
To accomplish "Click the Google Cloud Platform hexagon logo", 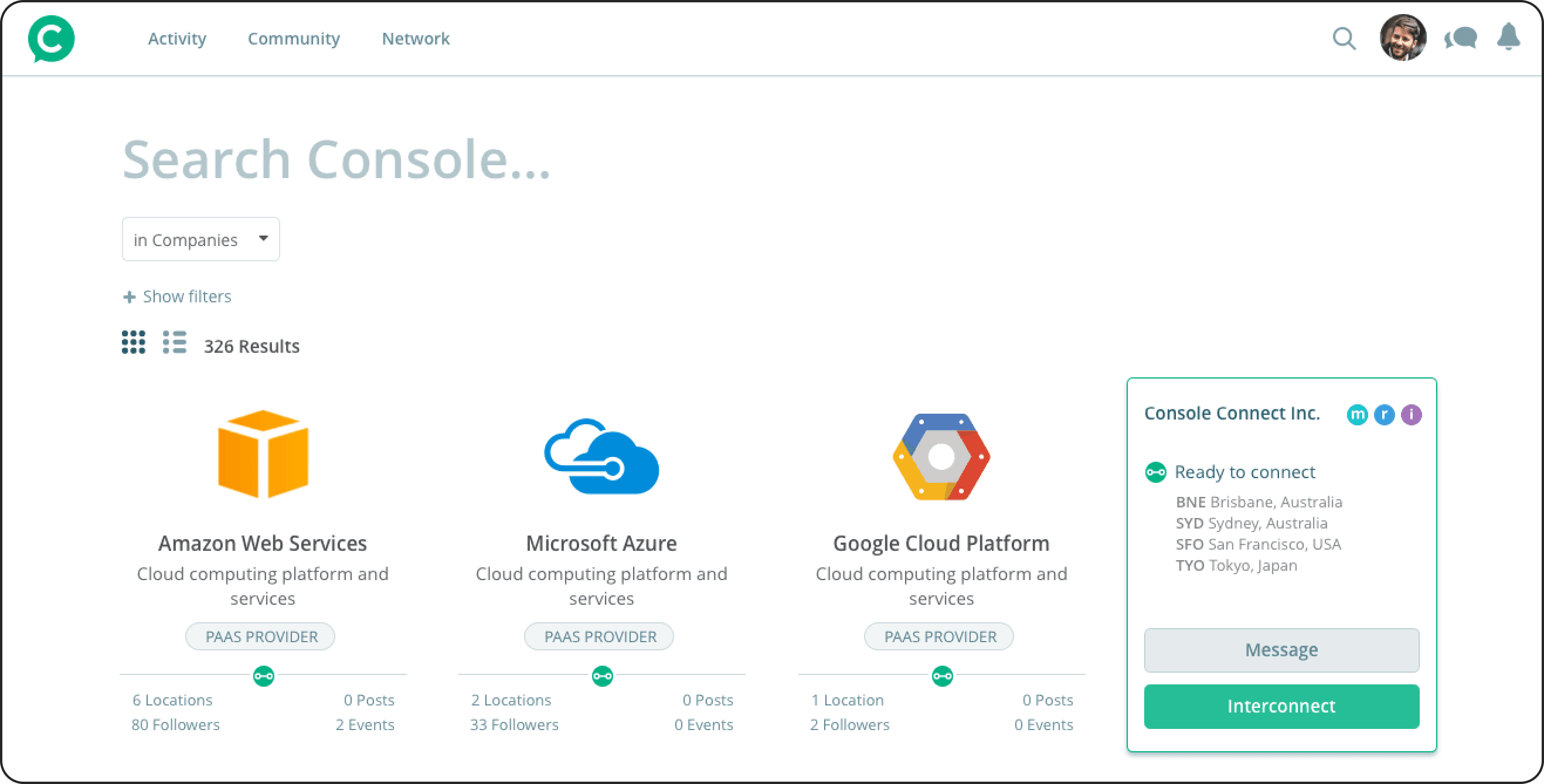I will (x=941, y=457).
